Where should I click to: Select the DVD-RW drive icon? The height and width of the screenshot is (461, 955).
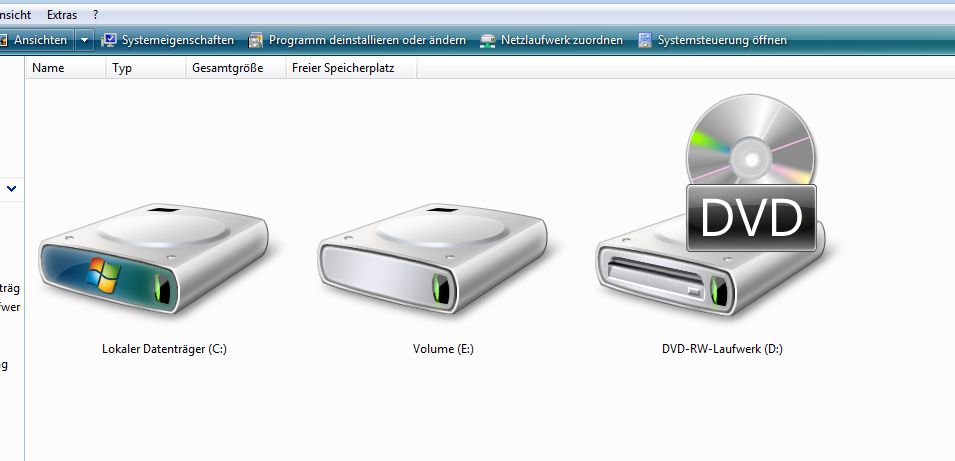click(711, 207)
